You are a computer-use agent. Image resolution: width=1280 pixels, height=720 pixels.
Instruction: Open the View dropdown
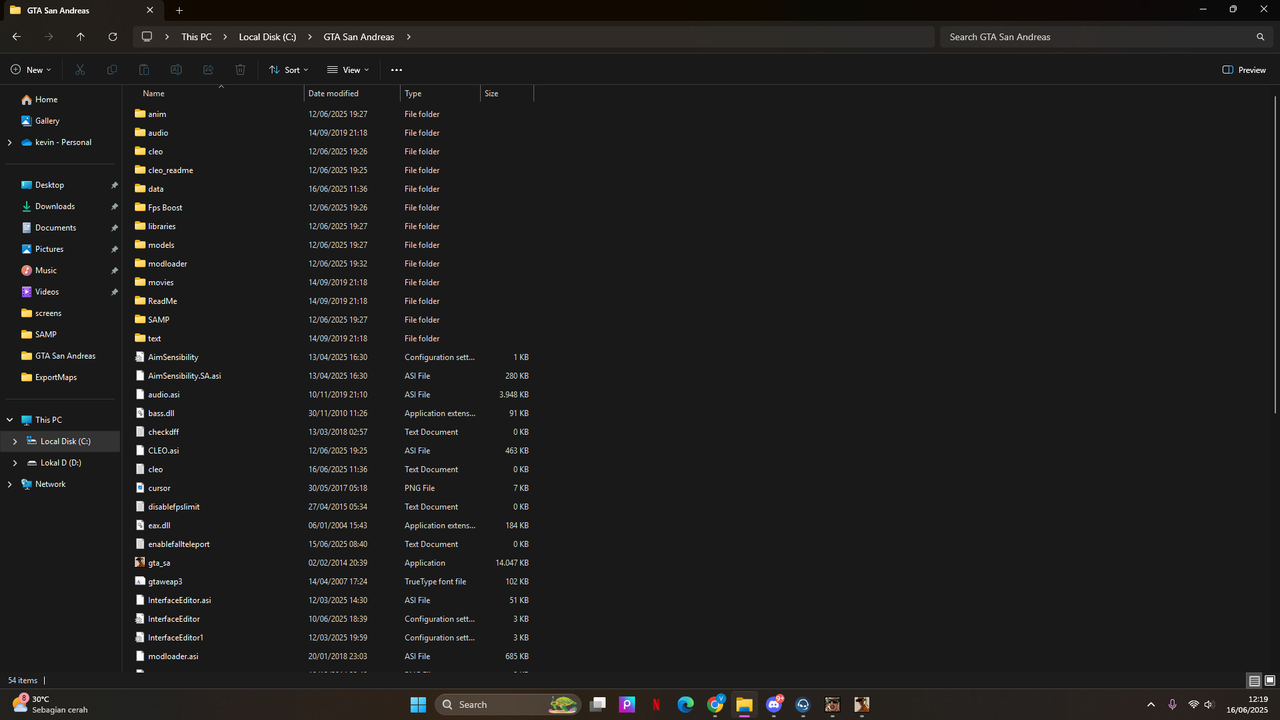coord(348,70)
